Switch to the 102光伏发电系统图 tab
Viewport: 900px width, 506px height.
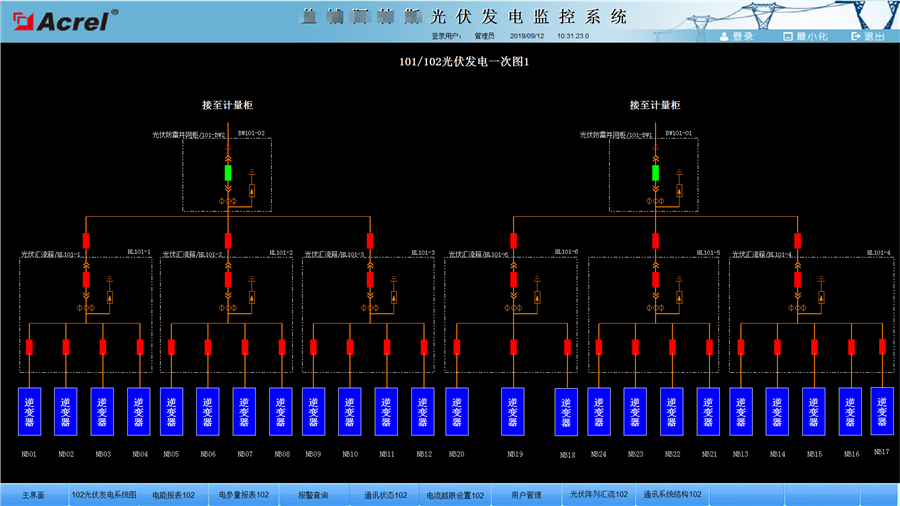[104, 495]
